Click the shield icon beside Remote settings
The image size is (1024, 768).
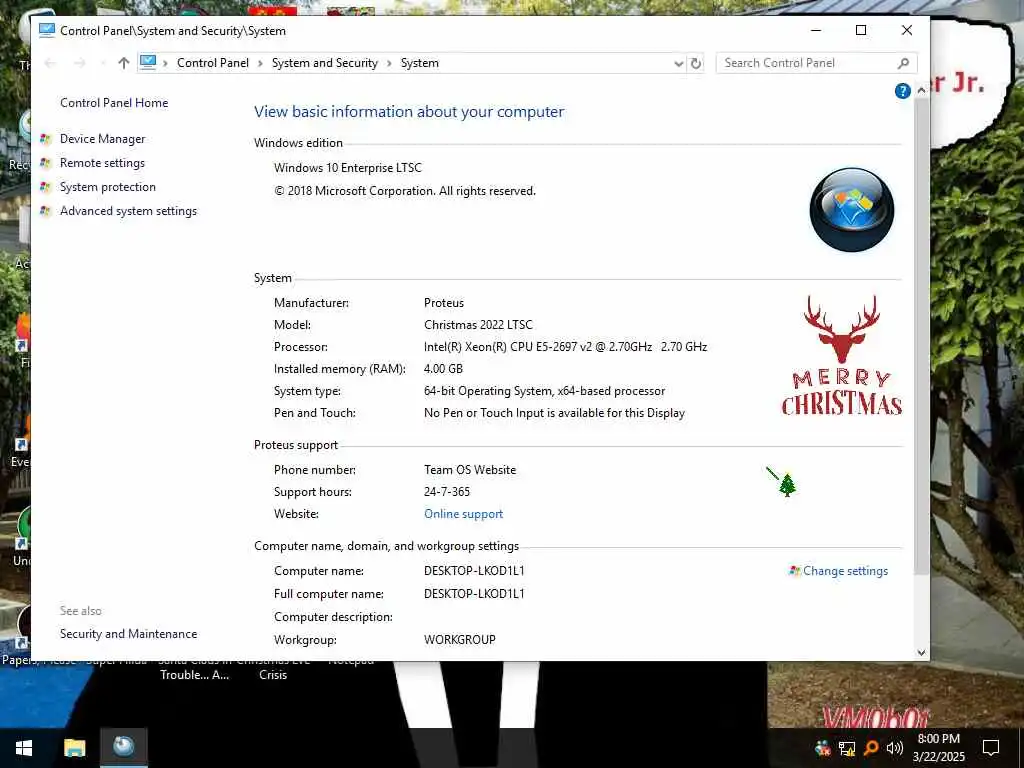coord(45,163)
